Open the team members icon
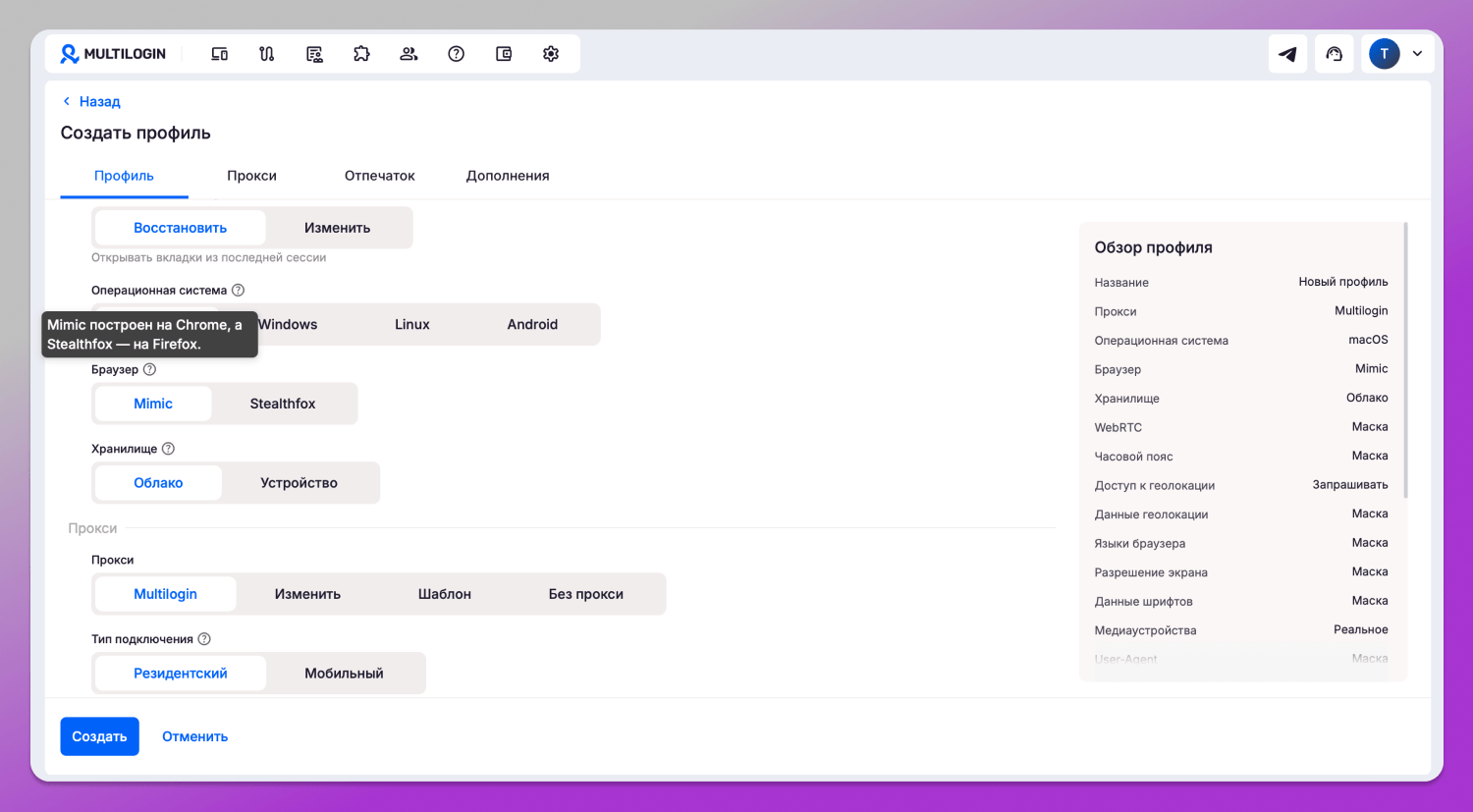 coord(409,54)
